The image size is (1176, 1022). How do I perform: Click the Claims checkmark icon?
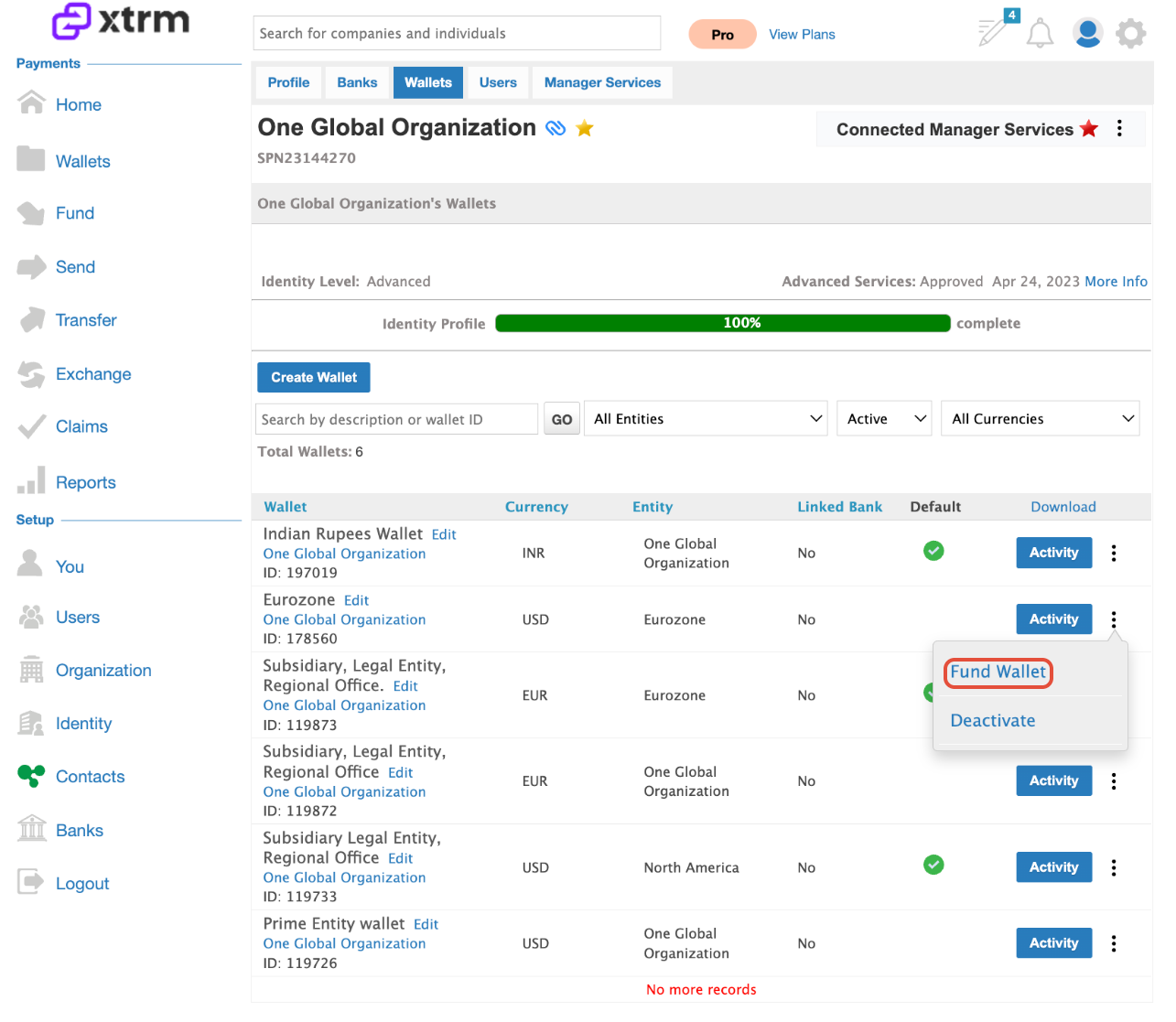[31, 426]
